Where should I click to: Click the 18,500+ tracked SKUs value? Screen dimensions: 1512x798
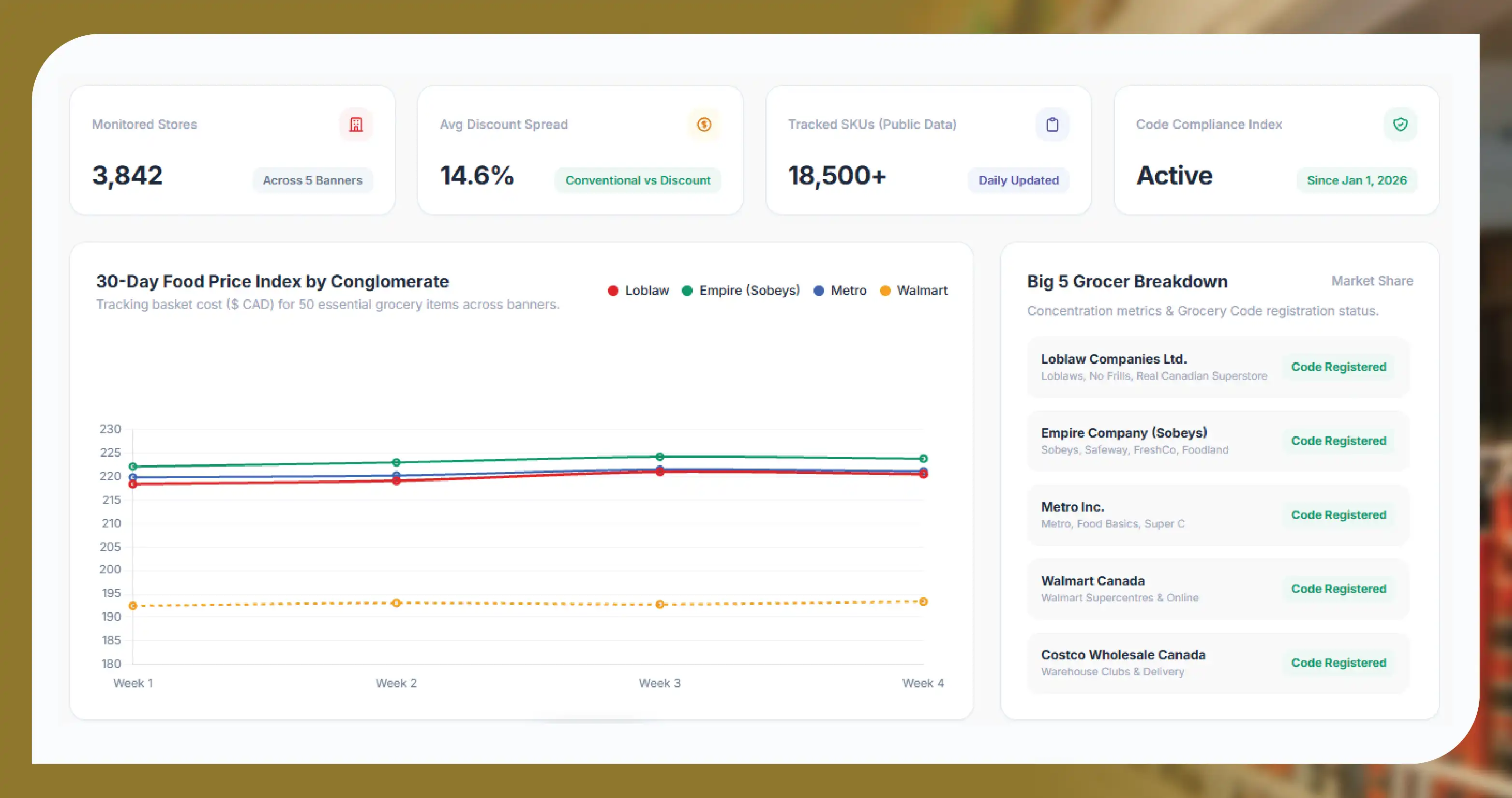point(837,175)
